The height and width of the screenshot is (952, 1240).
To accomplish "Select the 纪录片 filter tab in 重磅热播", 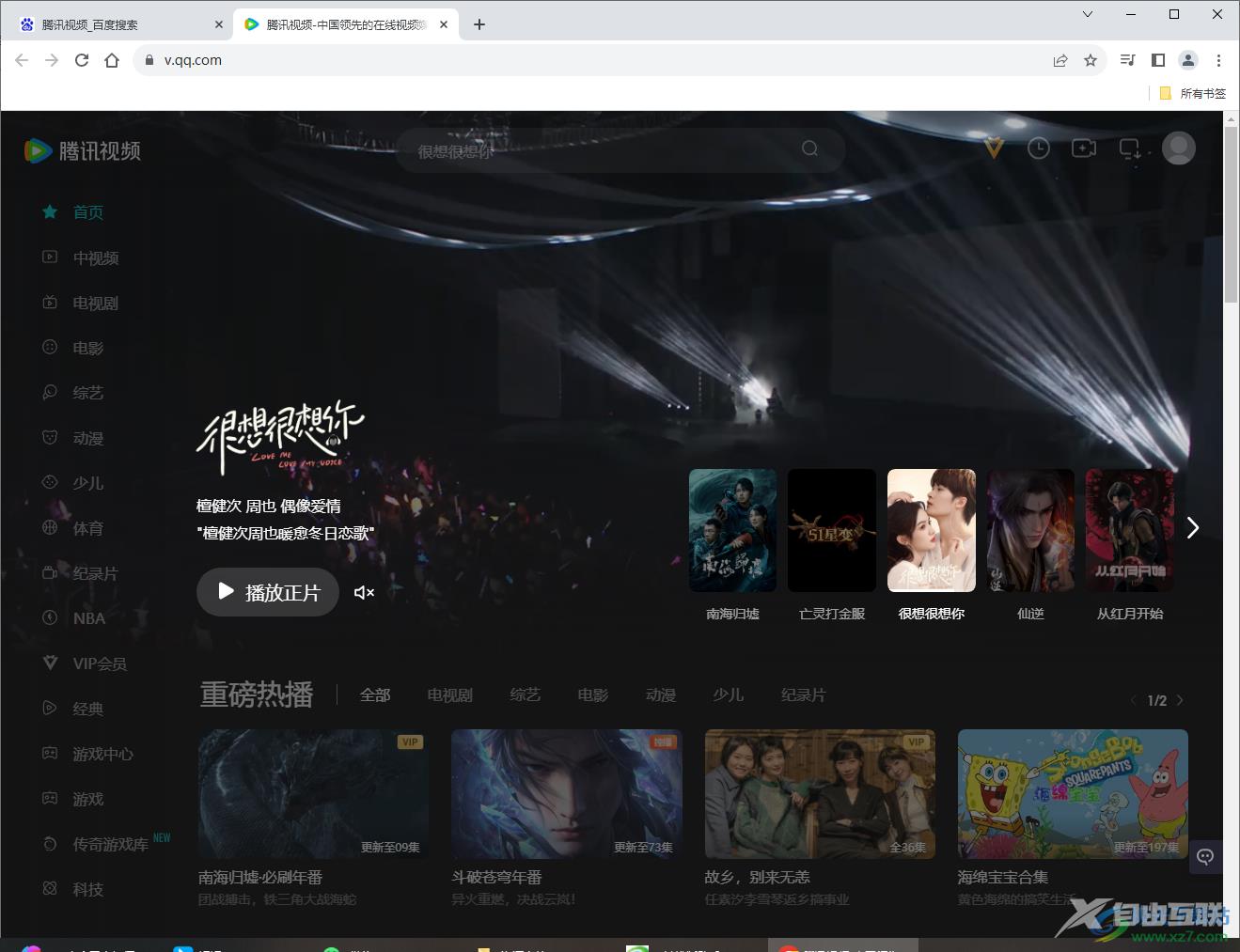I will tap(804, 695).
